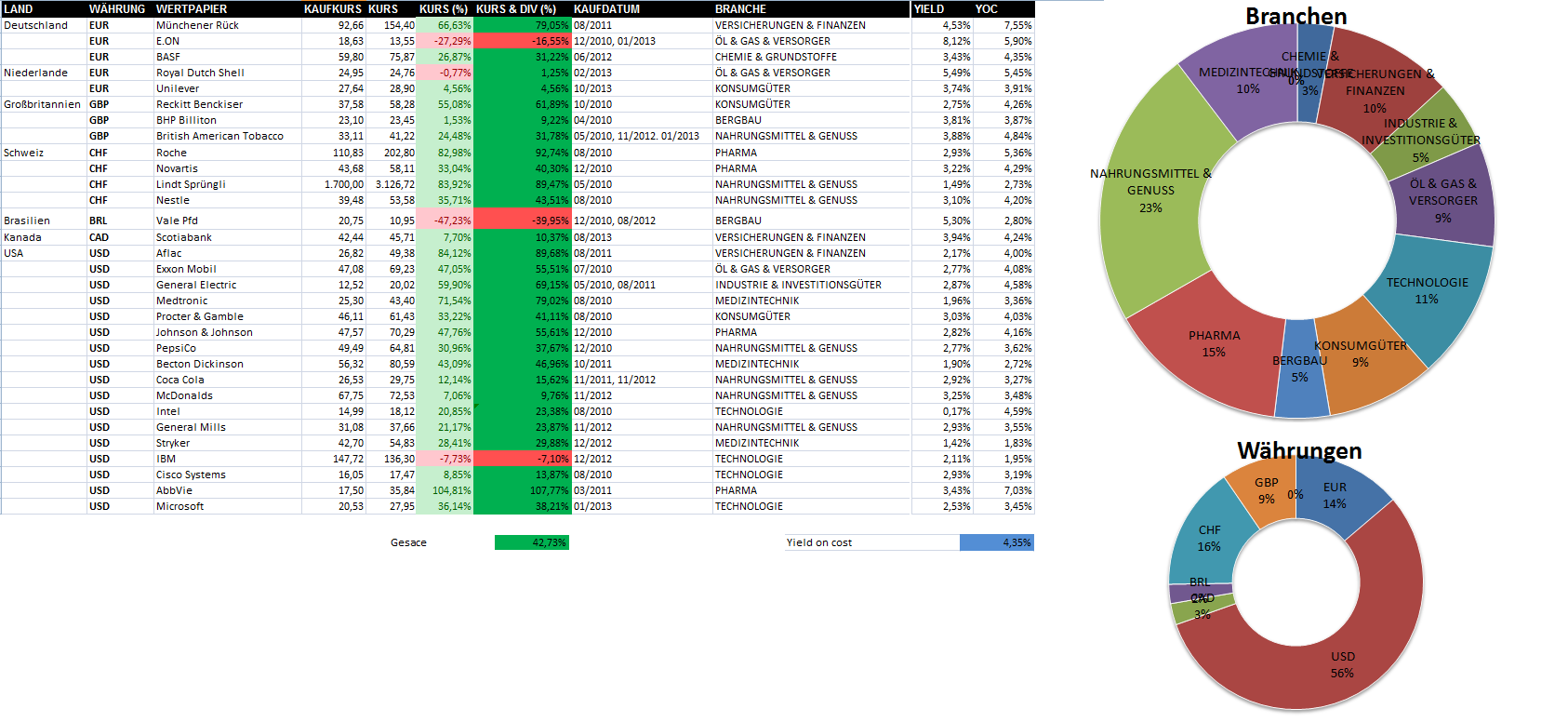Click the AbbVie security cell
The width and height of the screenshot is (1568, 722).
click(228, 490)
